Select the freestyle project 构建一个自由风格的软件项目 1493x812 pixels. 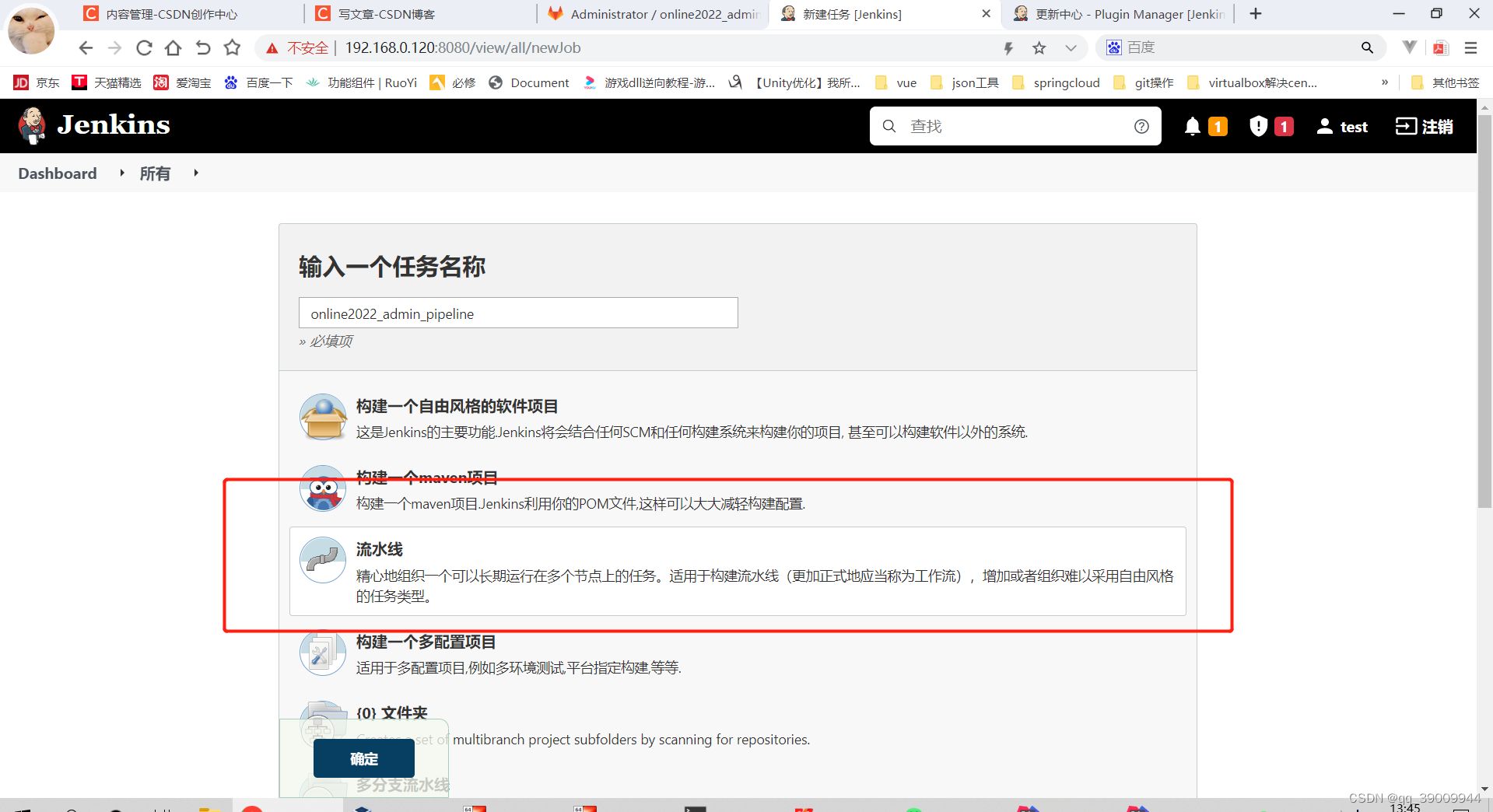point(738,418)
